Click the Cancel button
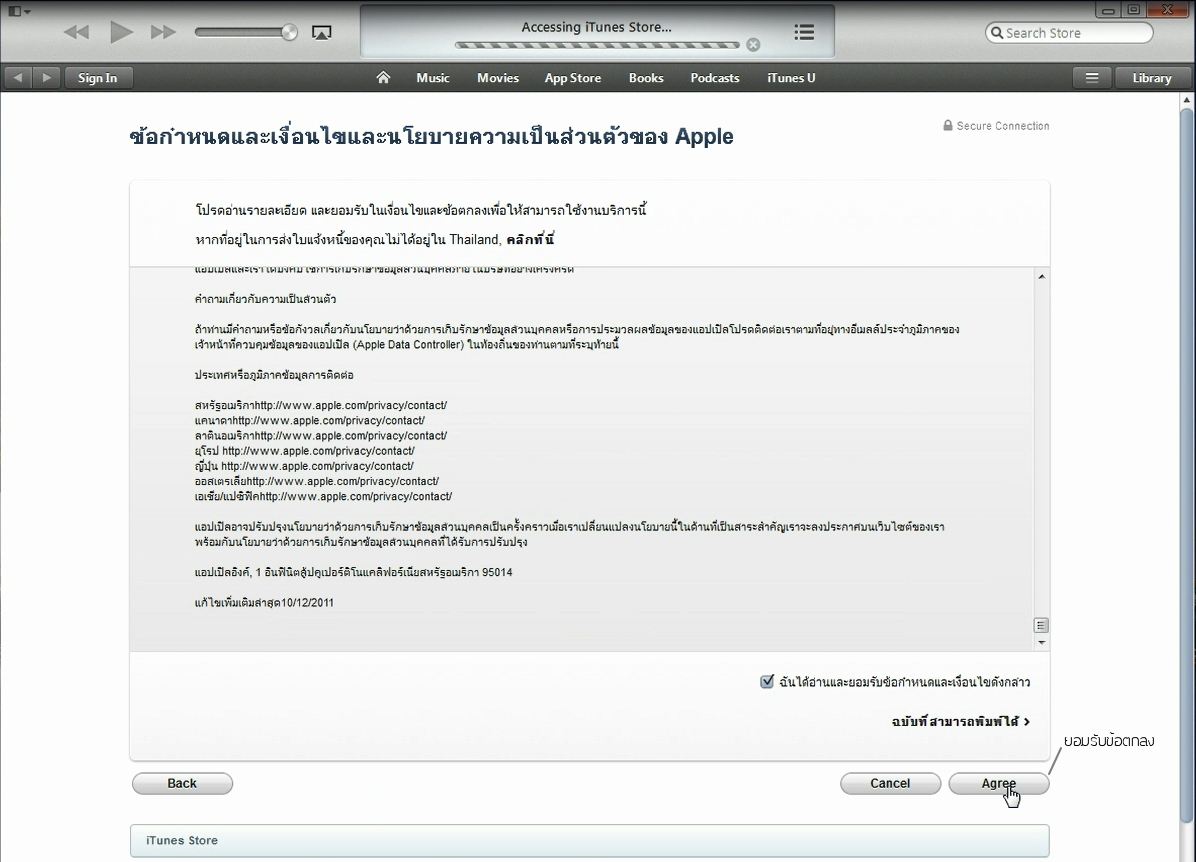Viewport: 1196px width, 862px height. click(x=890, y=783)
